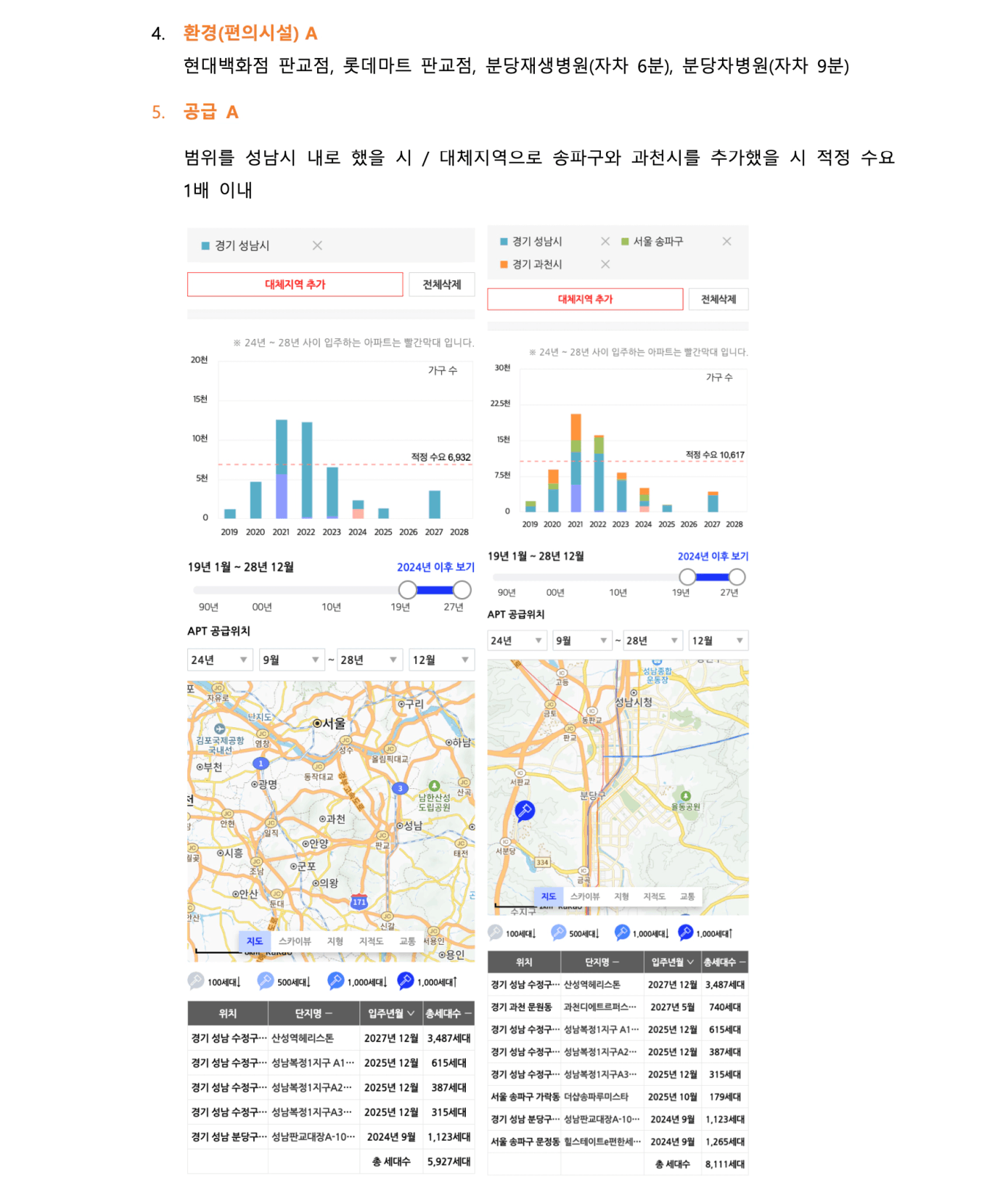Click left panel 전체삭제 button
The width and height of the screenshot is (1003, 1204).
pos(442,284)
